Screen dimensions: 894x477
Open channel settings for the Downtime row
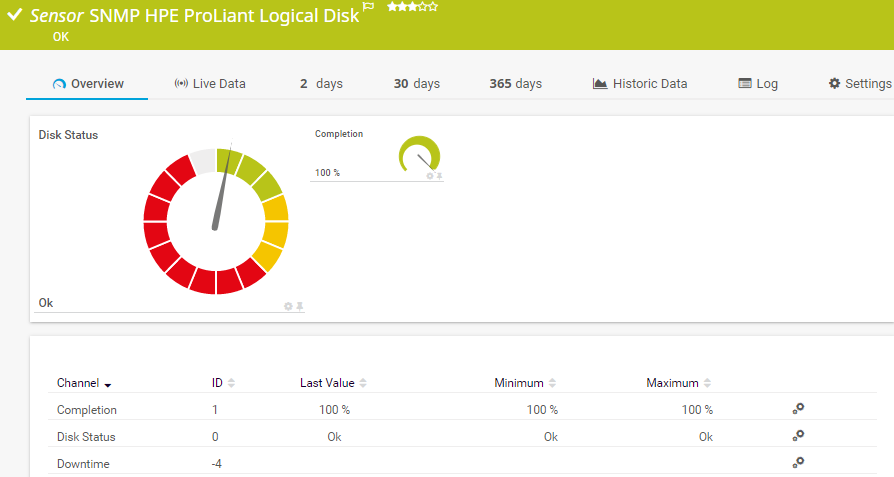[x=798, y=463]
